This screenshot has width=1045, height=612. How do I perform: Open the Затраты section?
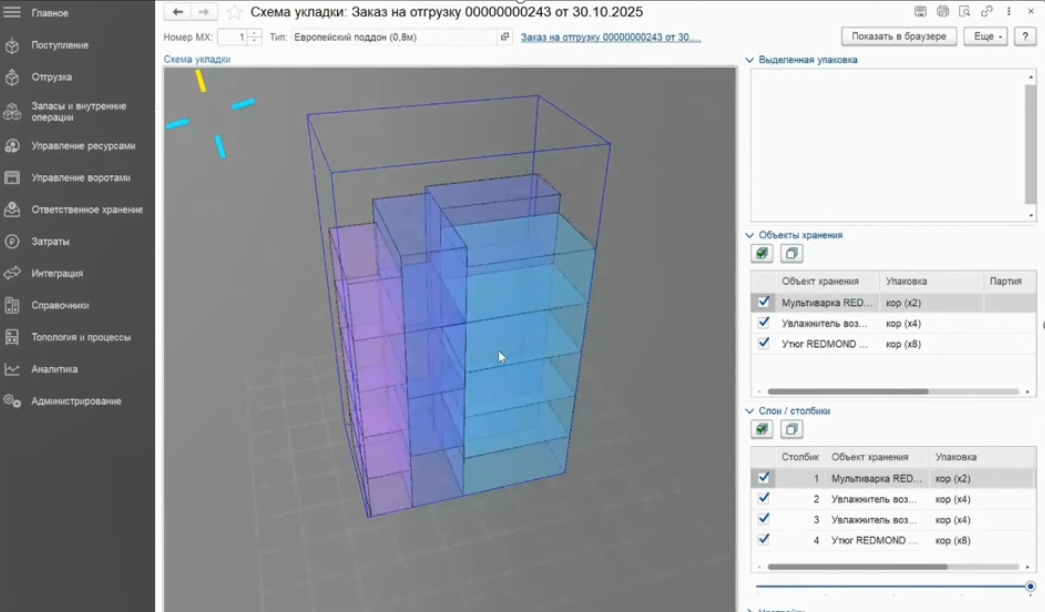pyautogui.click(x=50, y=242)
